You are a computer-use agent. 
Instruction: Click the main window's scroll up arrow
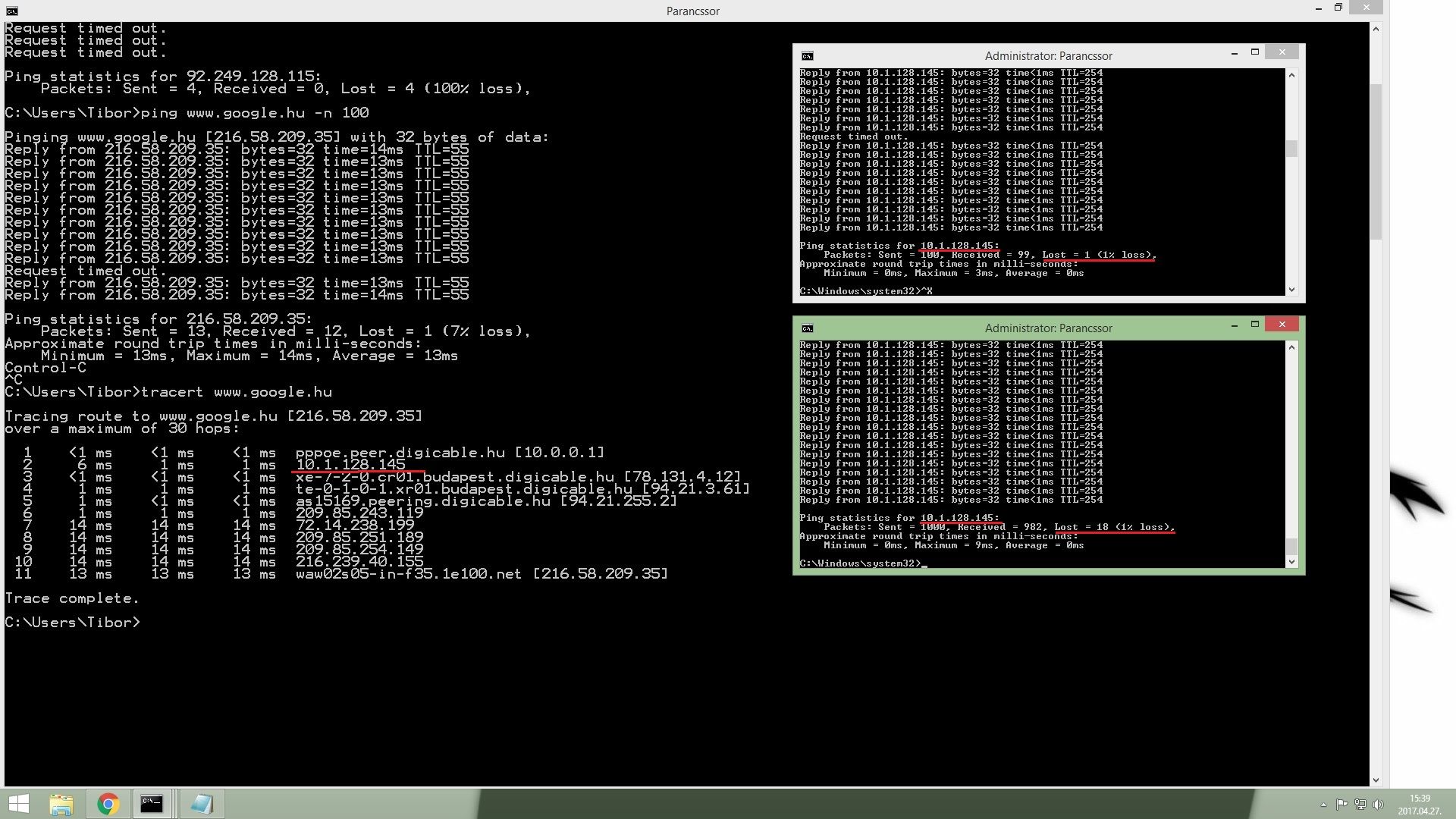pos(1376,29)
